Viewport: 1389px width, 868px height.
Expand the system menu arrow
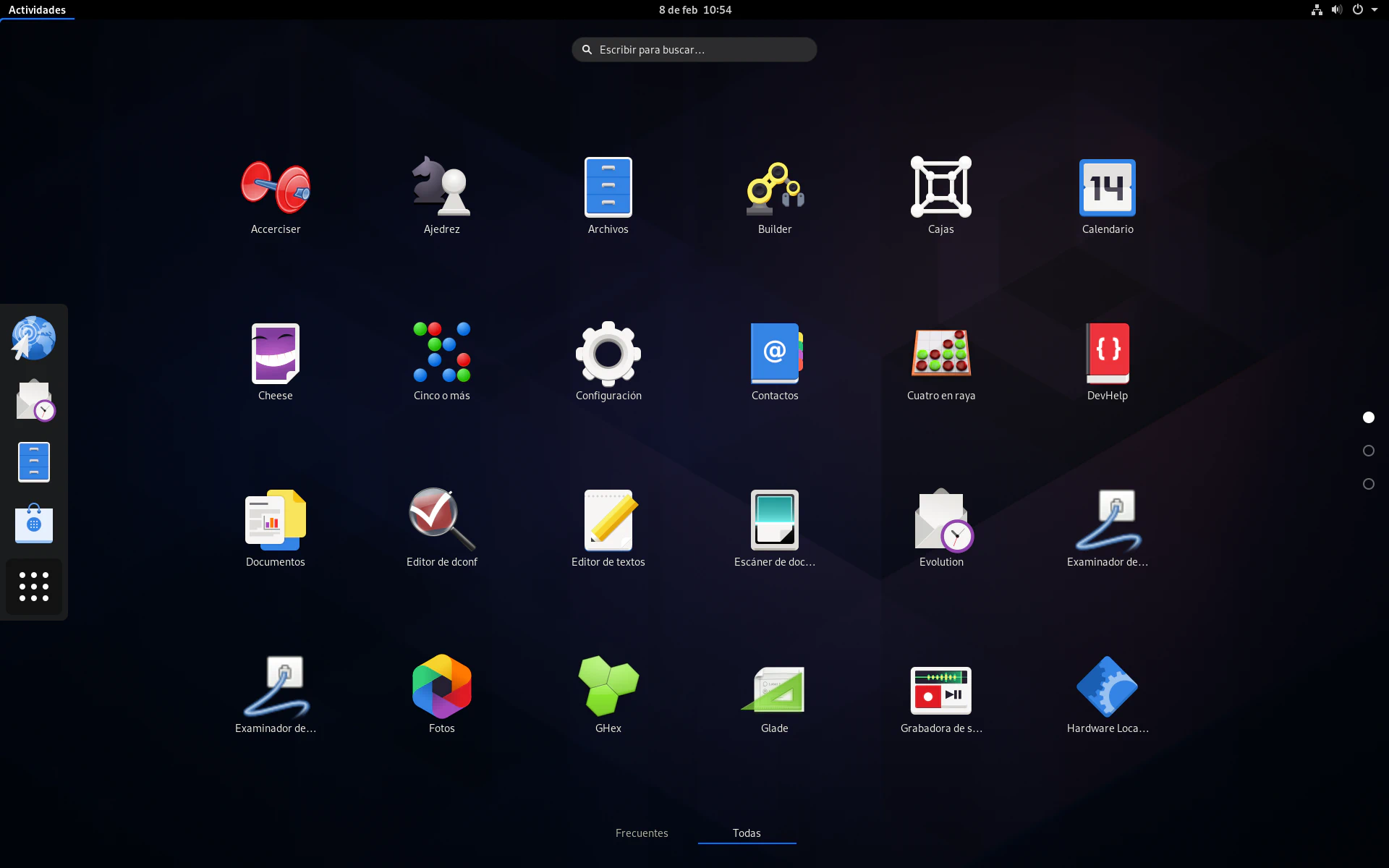point(1374,10)
